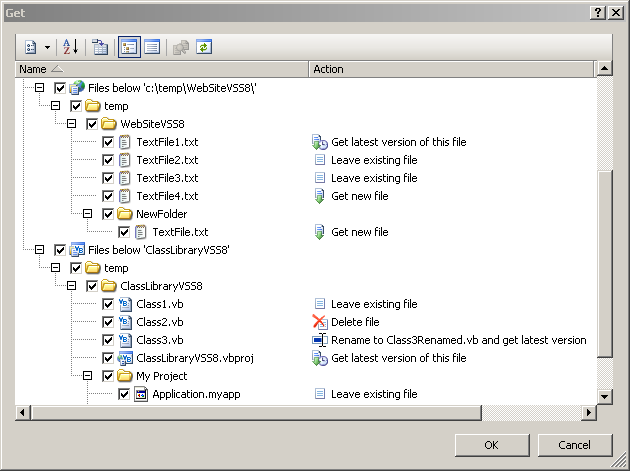Viewport: 630px width, 471px height.
Task: Click Leave existing file icon for TextFile2.txt
Action: tap(319, 160)
